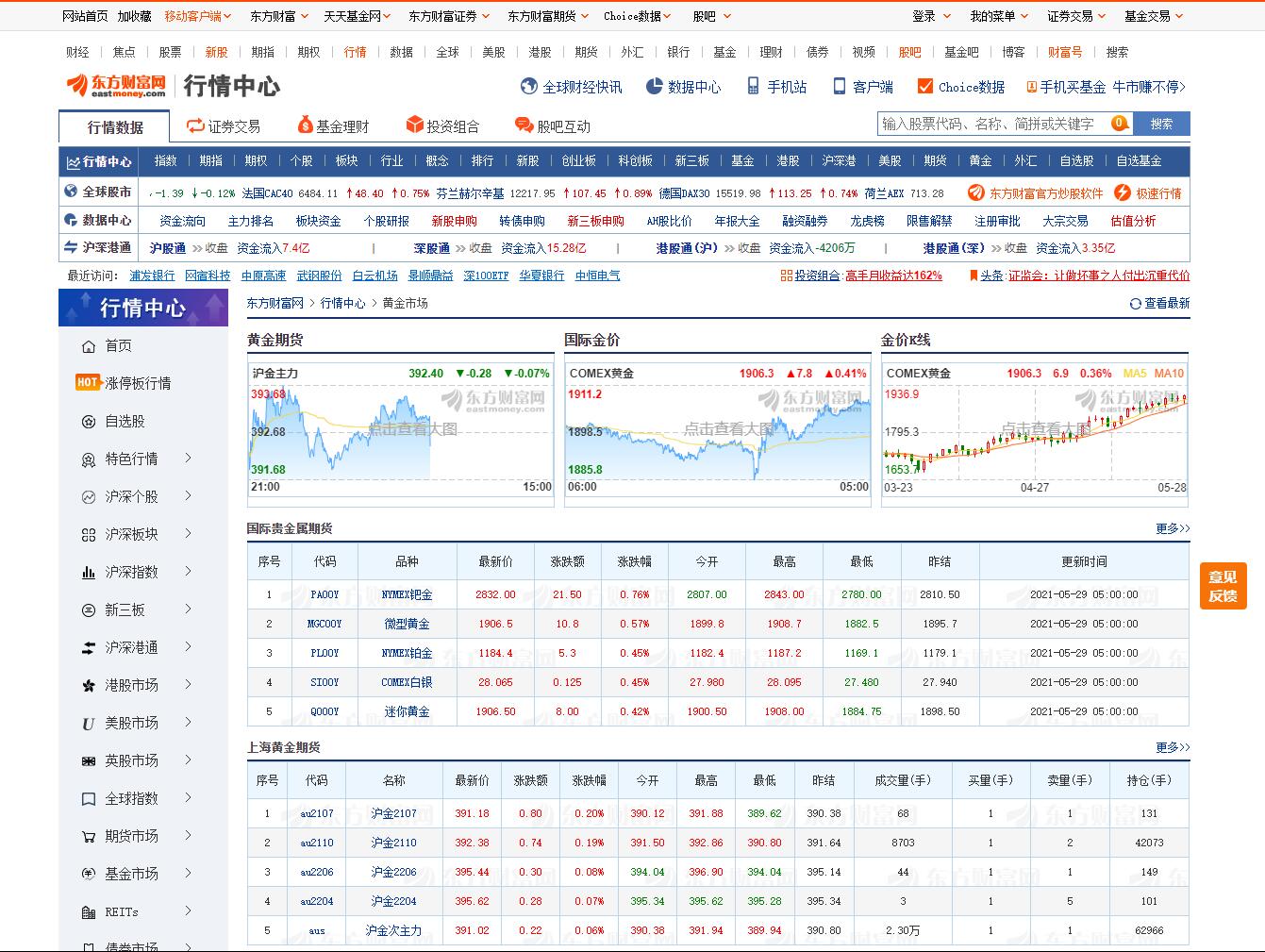The width and height of the screenshot is (1265, 952).
Task: Click the orange 意见反馈 feedback button
Action: coord(1223,586)
